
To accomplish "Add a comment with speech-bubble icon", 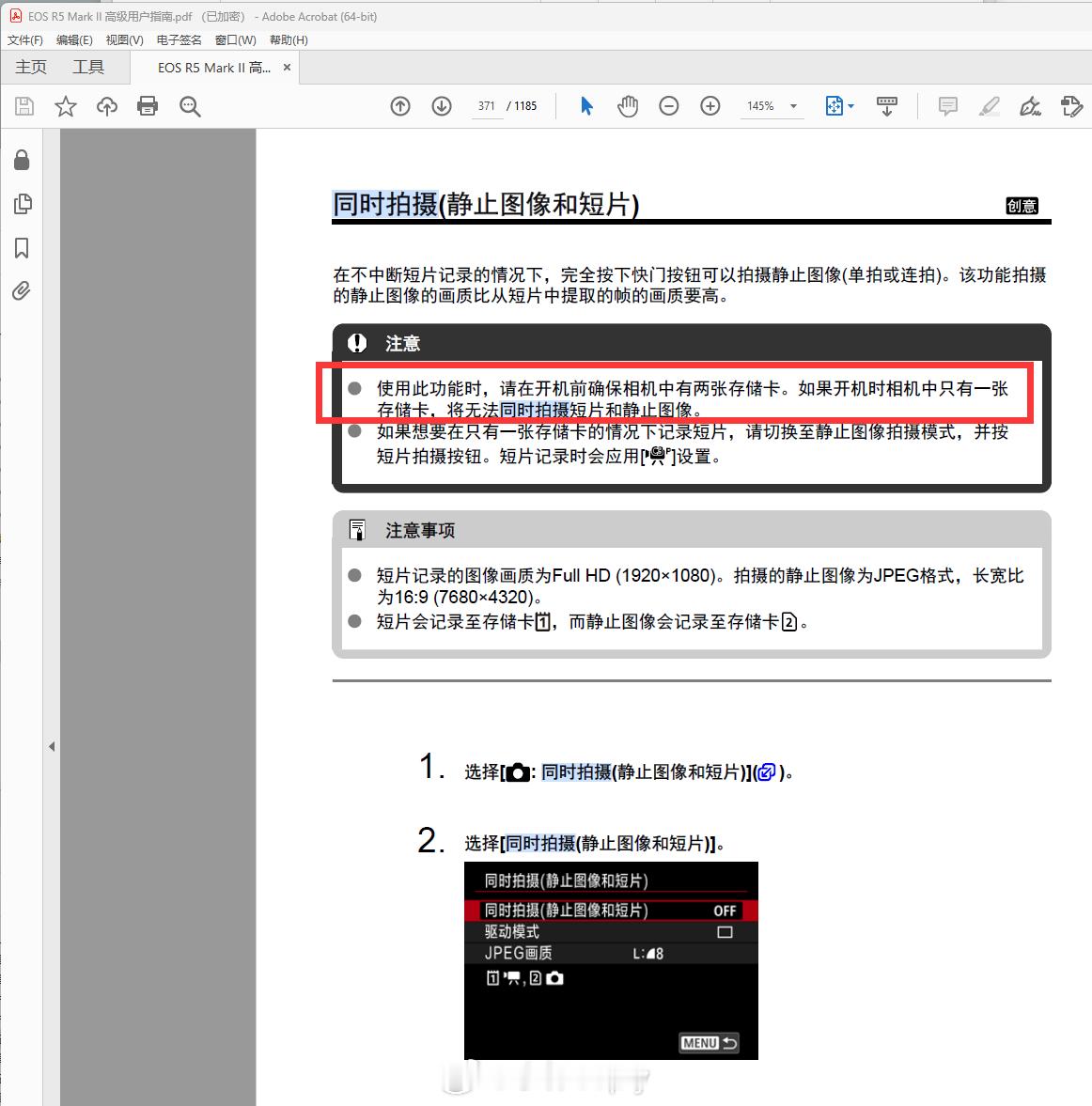I will tap(947, 106).
